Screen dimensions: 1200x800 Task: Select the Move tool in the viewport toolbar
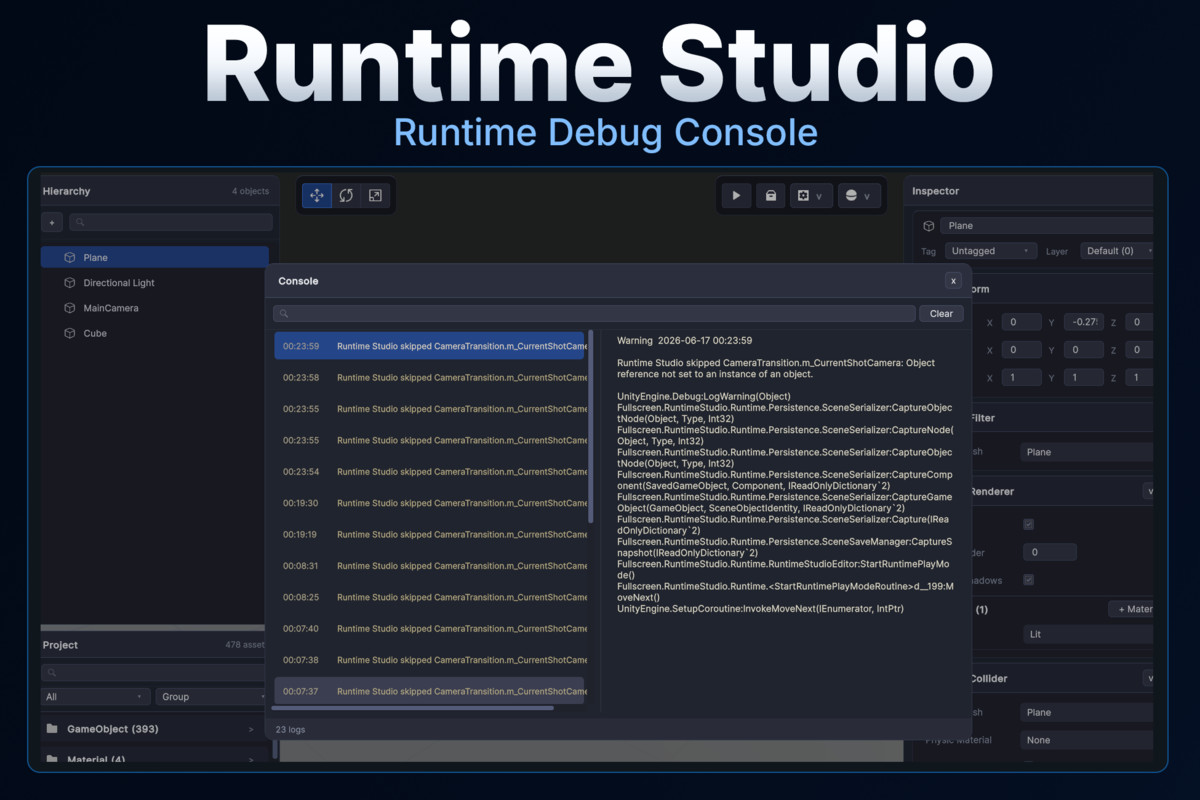(x=317, y=196)
